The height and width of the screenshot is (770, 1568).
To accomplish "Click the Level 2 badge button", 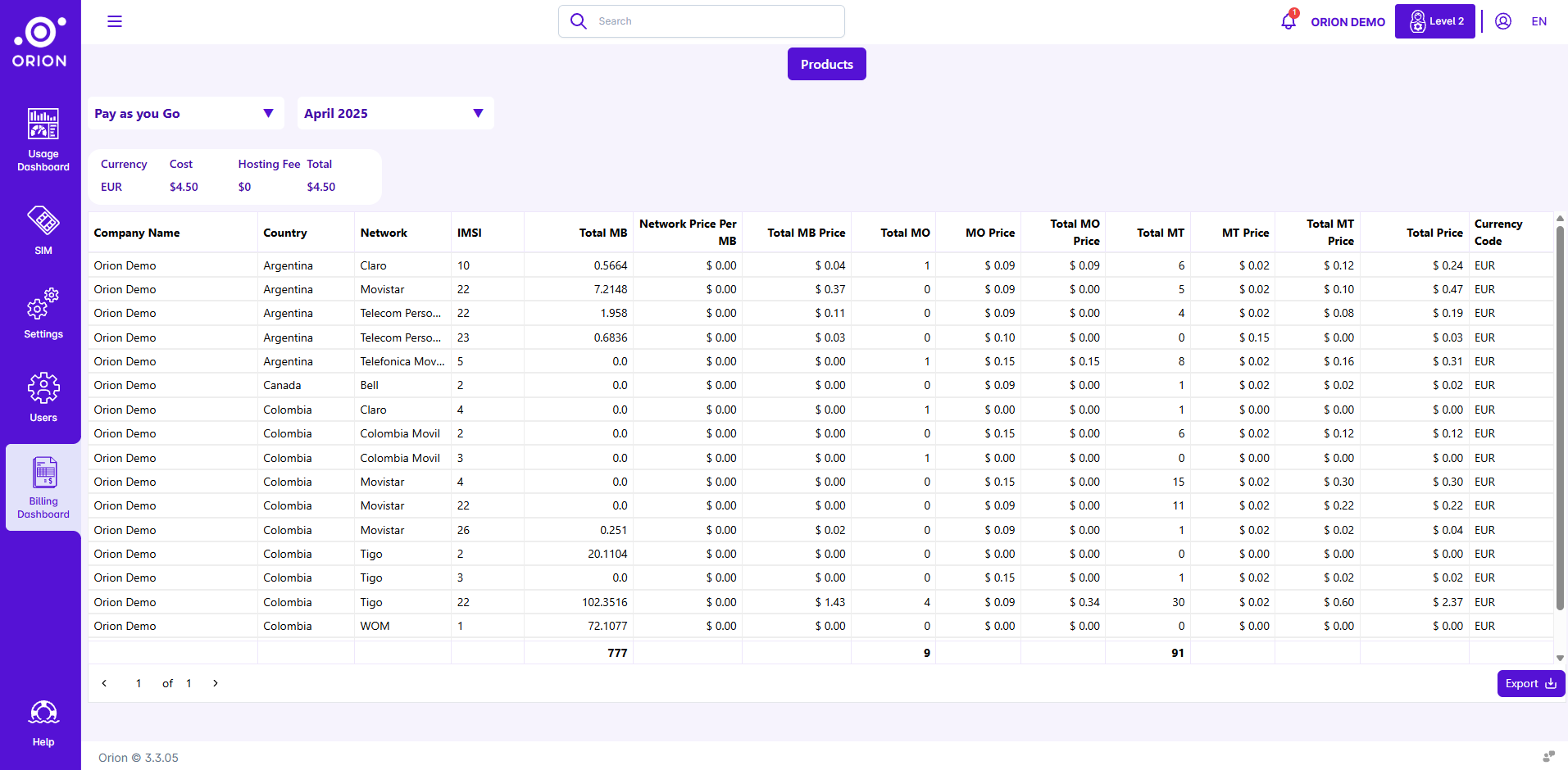I will [x=1435, y=21].
